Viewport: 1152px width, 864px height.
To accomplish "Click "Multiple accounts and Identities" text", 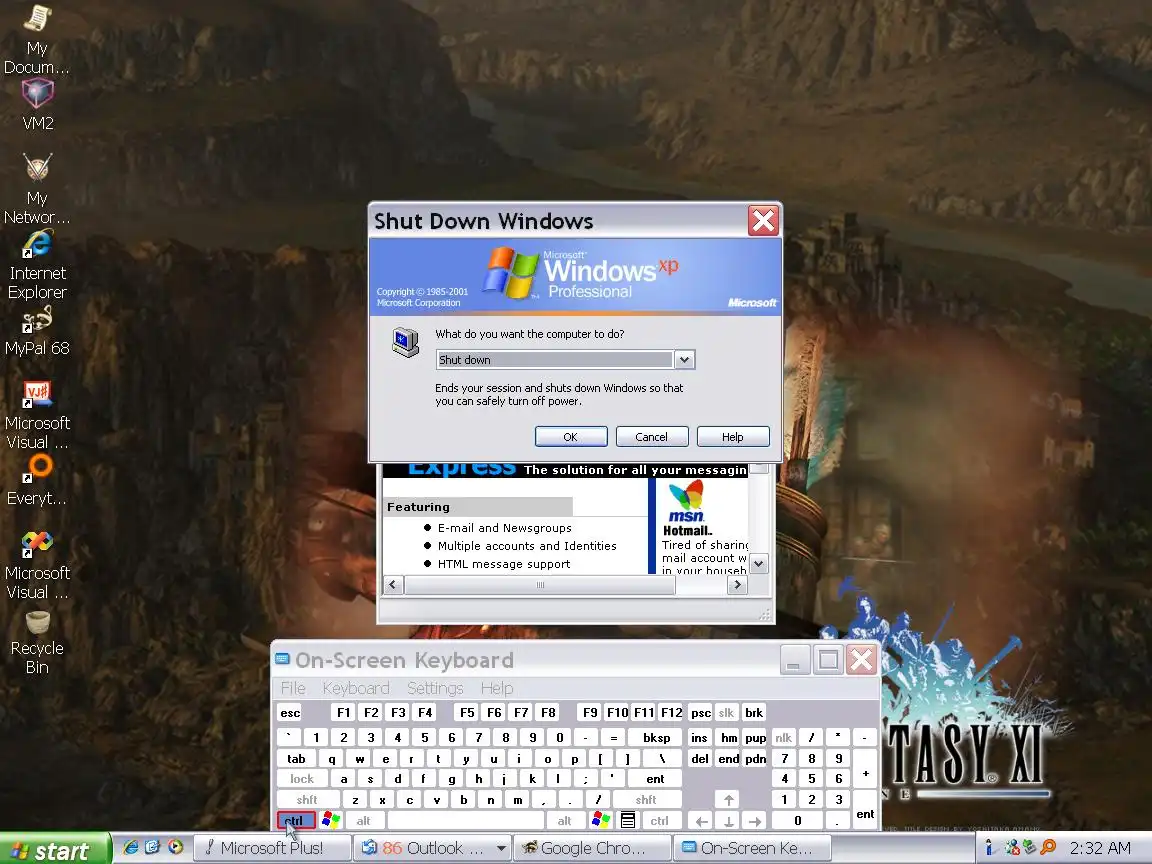I will [x=527, y=546].
